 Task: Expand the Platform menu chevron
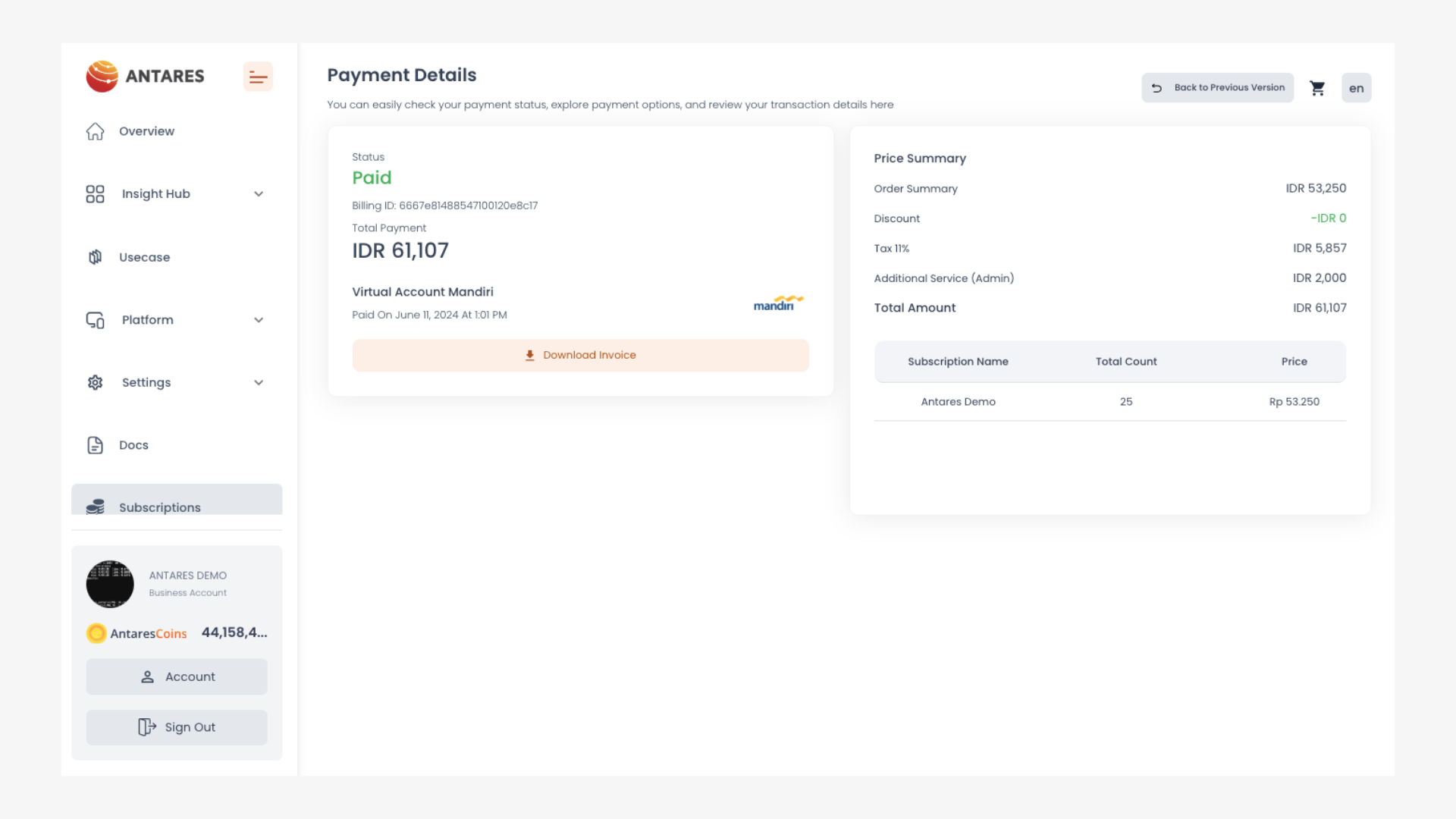[x=259, y=320]
